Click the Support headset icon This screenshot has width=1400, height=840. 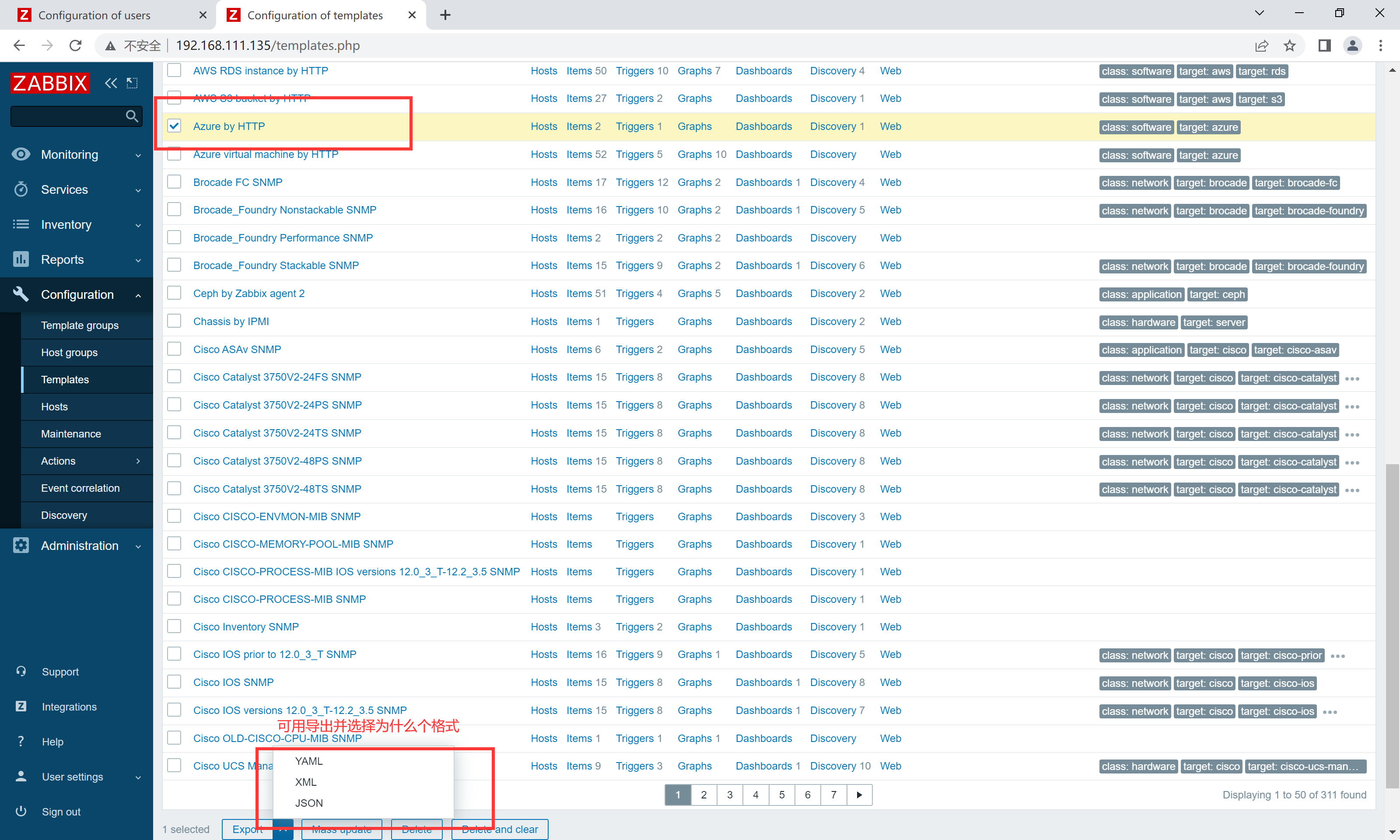coord(21,671)
